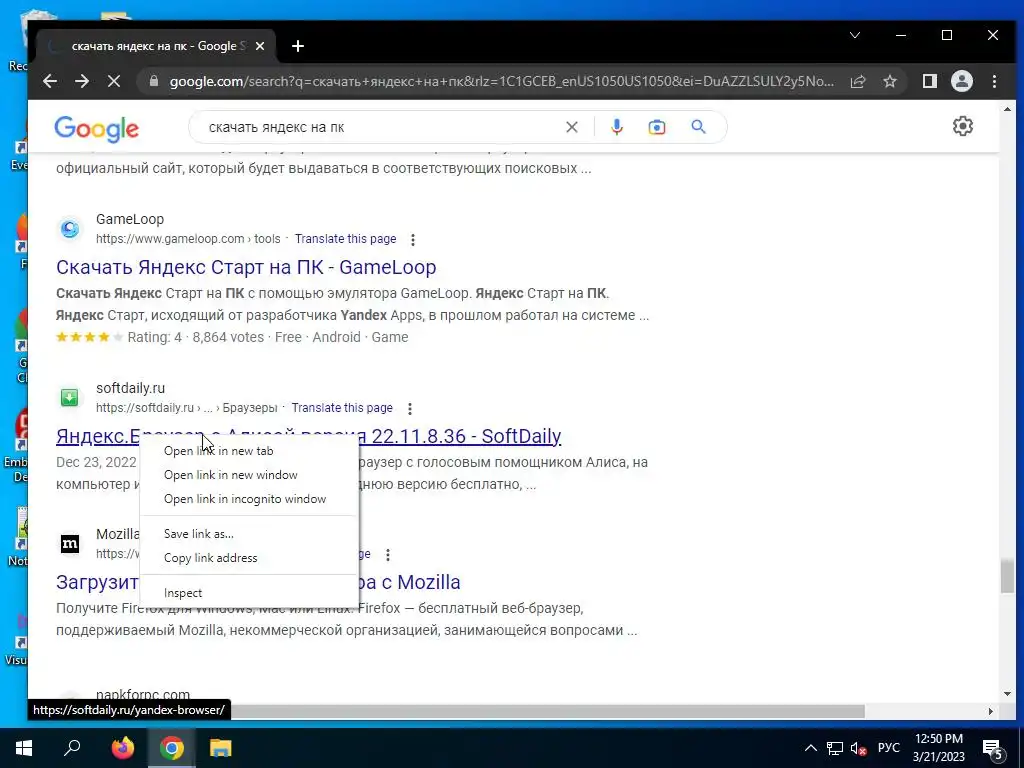1024x768 pixels.
Task: Choose Inspect from context menu
Action: pyautogui.click(x=249, y=593)
